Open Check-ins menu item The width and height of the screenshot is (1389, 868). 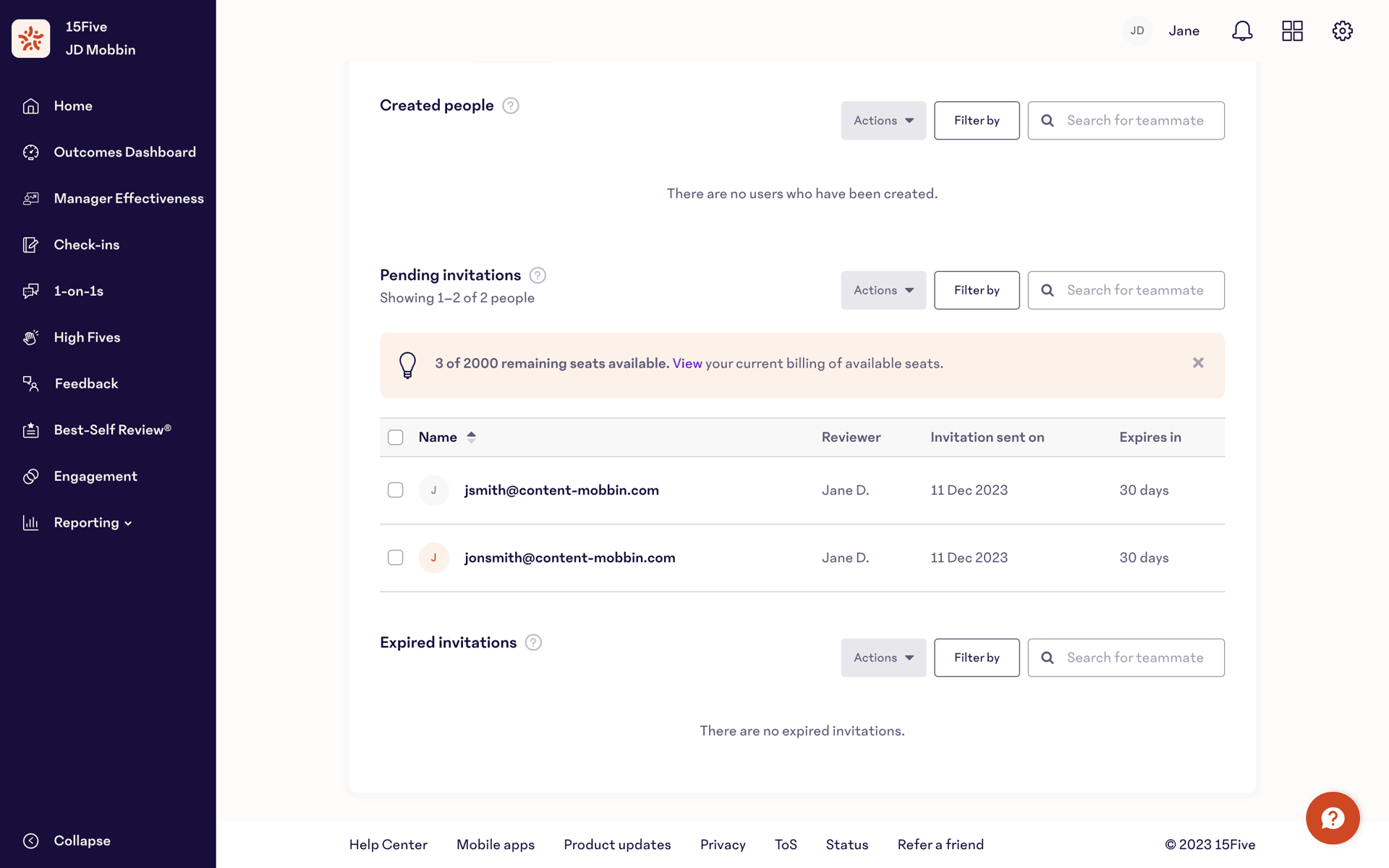87,245
